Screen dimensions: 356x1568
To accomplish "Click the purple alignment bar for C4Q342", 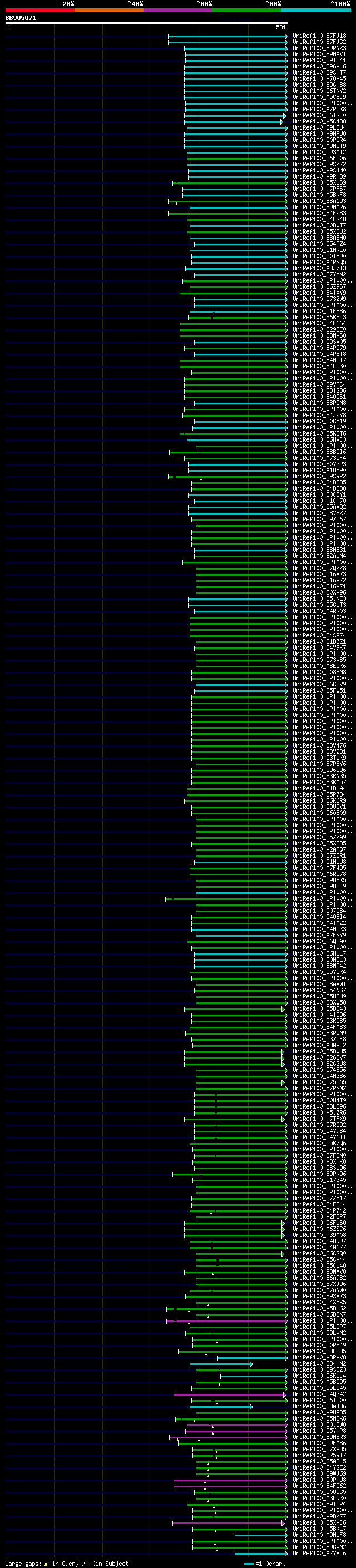I will click(x=229, y=1394).
